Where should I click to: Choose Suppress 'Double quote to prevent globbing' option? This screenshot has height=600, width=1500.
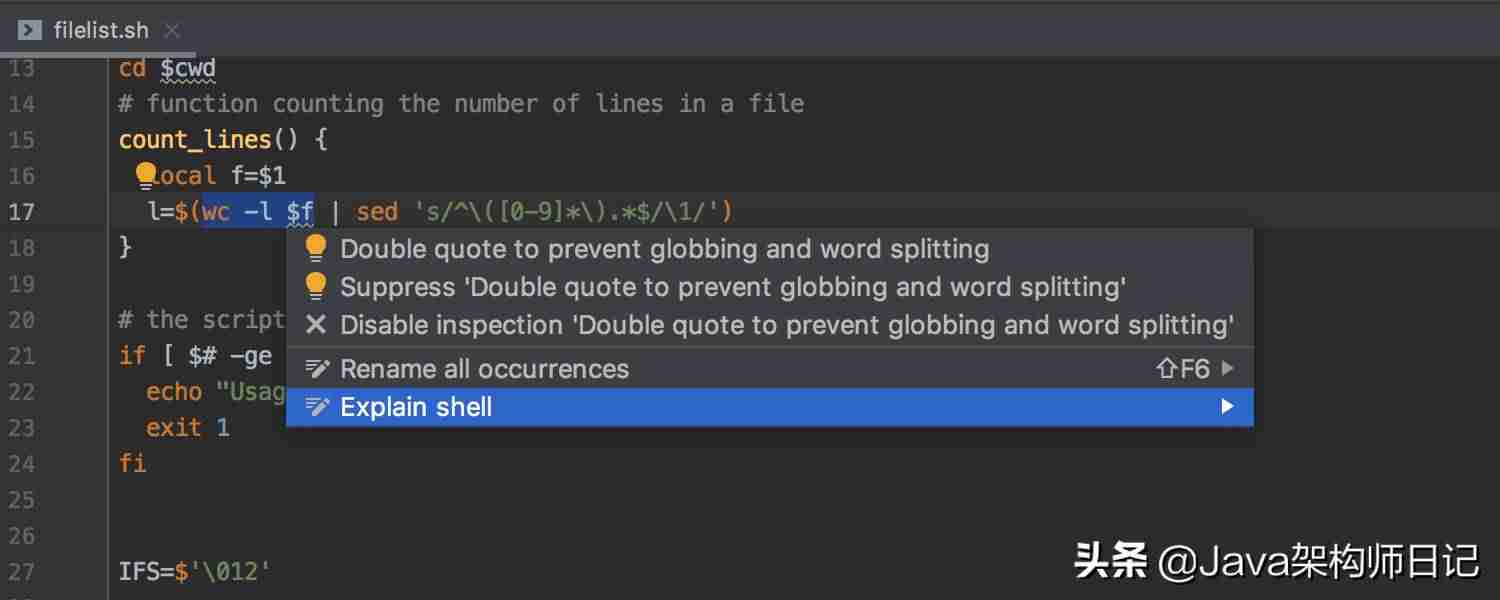coord(769,287)
